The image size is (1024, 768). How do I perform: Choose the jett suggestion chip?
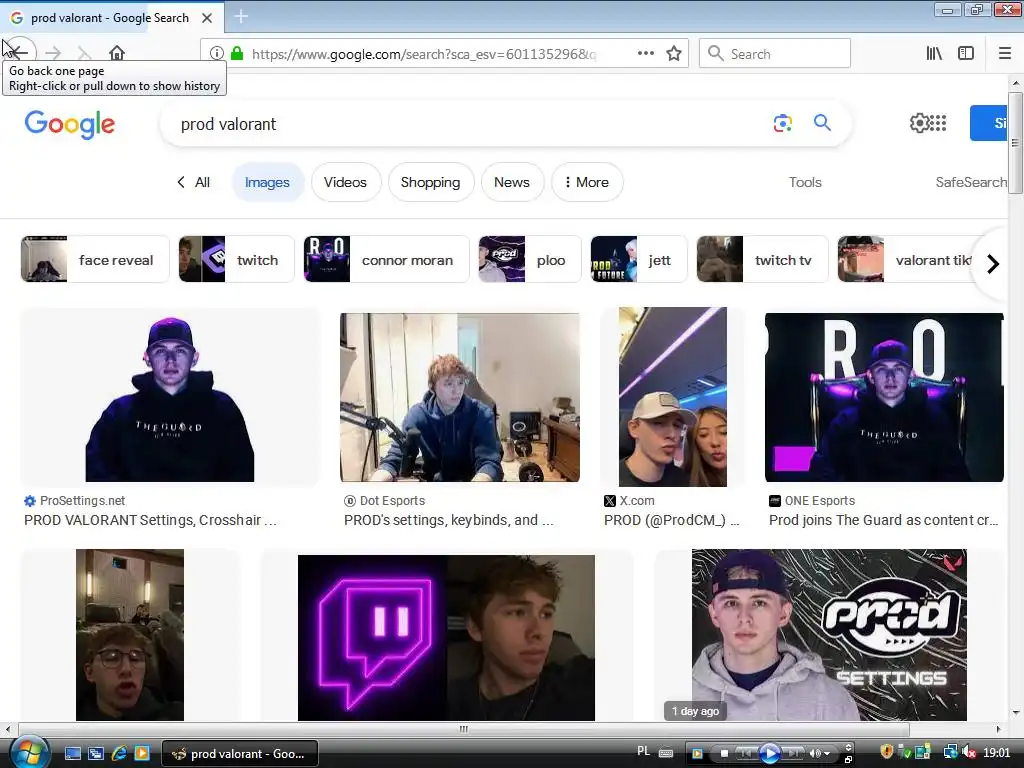(639, 259)
